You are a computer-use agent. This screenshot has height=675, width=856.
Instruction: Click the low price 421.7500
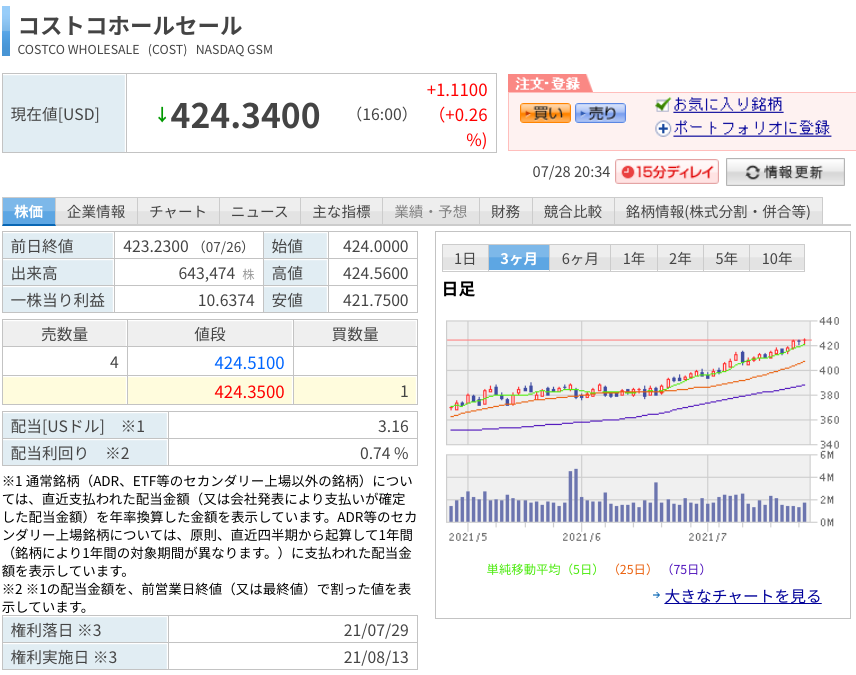376,300
